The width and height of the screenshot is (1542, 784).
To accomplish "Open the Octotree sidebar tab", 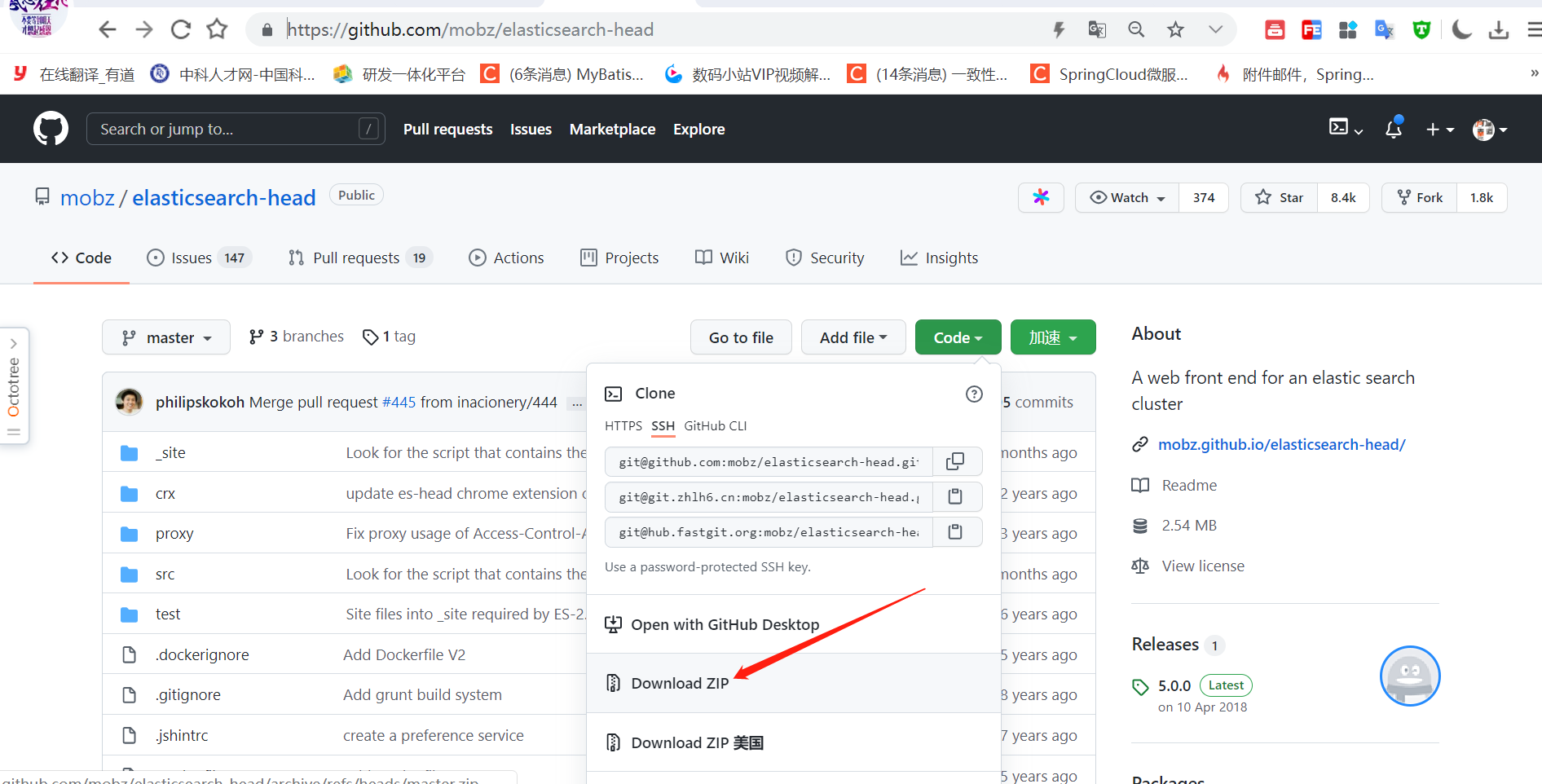I will click(14, 386).
